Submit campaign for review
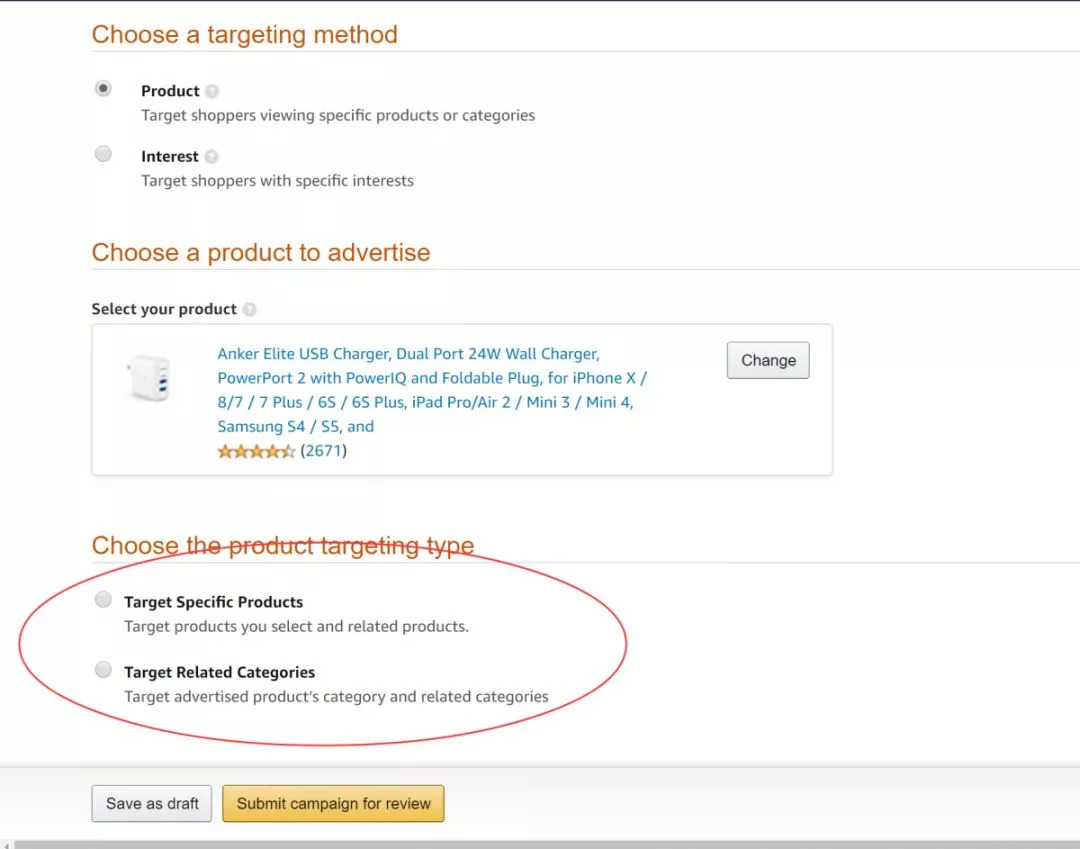 pos(333,804)
